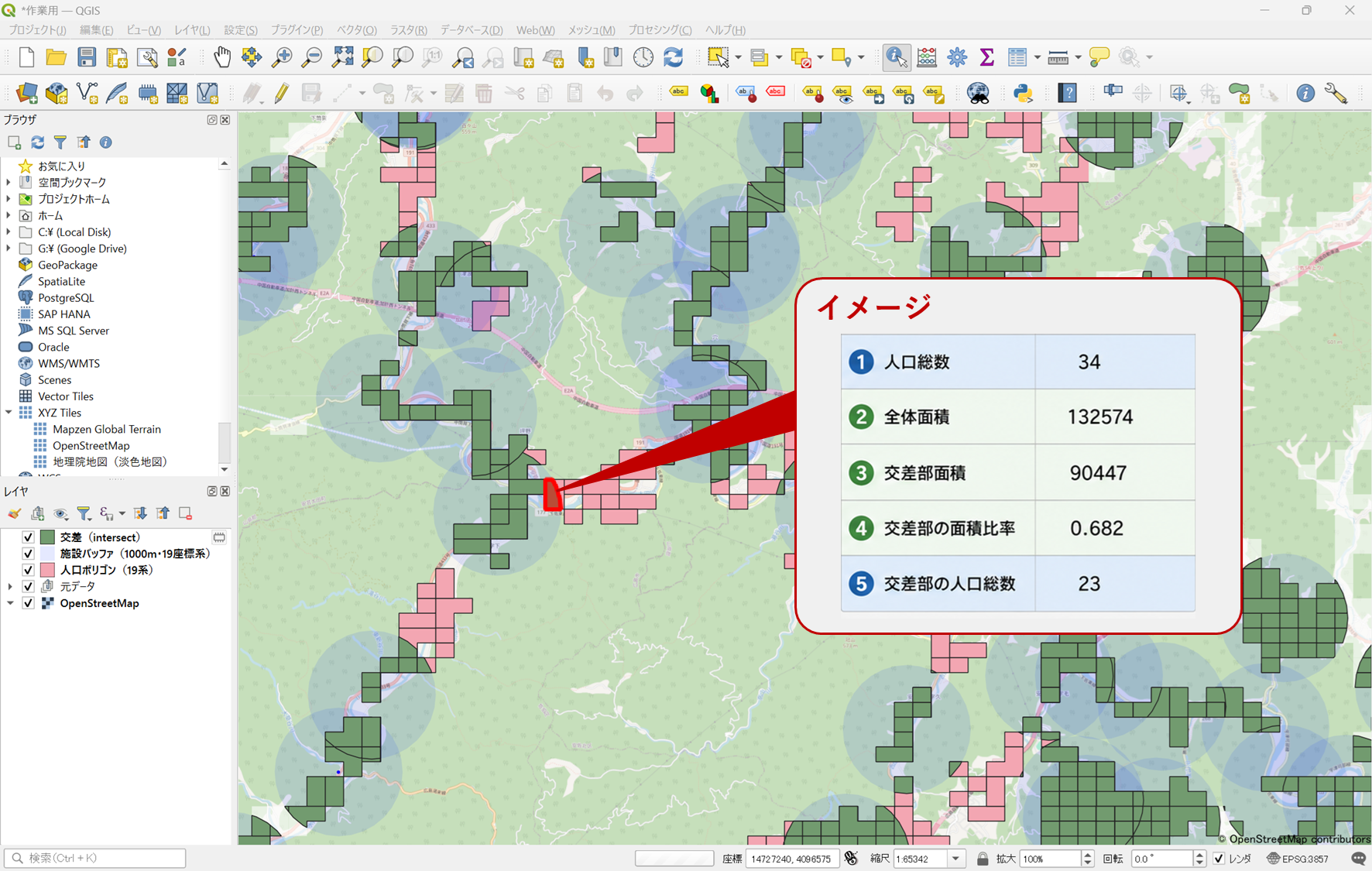Select the Pan Map hand tool
Viewport: 1372px width, 871px height.
[222, 57]
